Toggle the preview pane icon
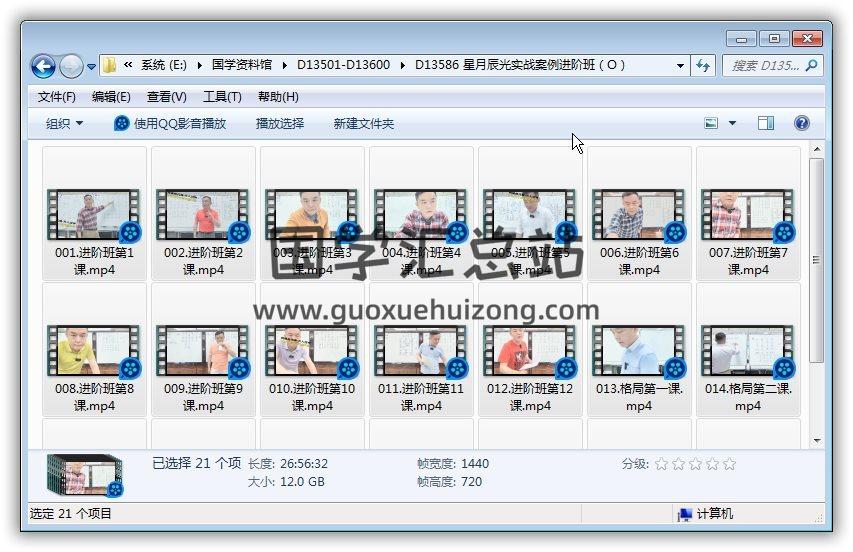The width and height of the screenshot is (853, 552). (x=766, y=123)
